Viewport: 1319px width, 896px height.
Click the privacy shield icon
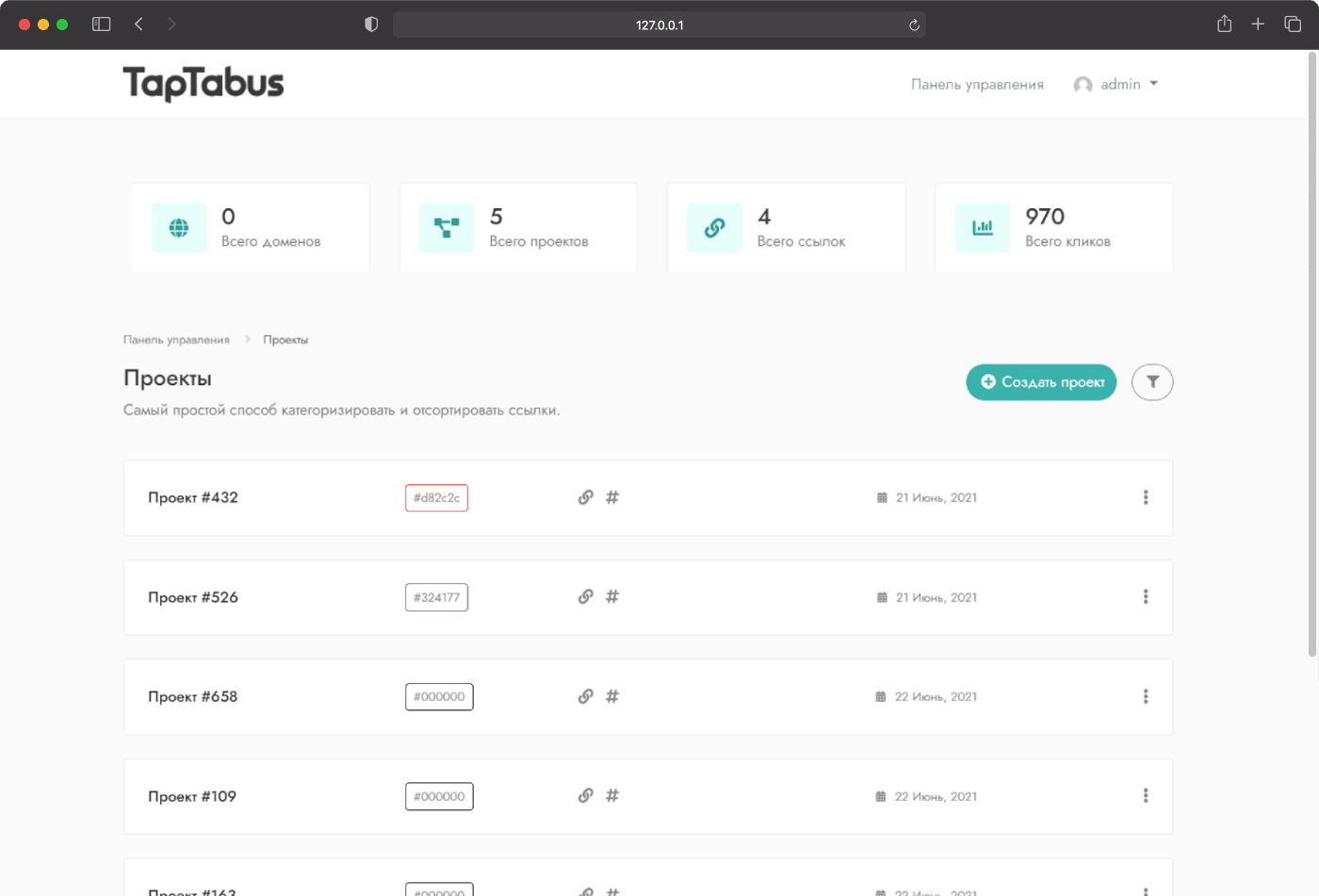click(371, 24)
